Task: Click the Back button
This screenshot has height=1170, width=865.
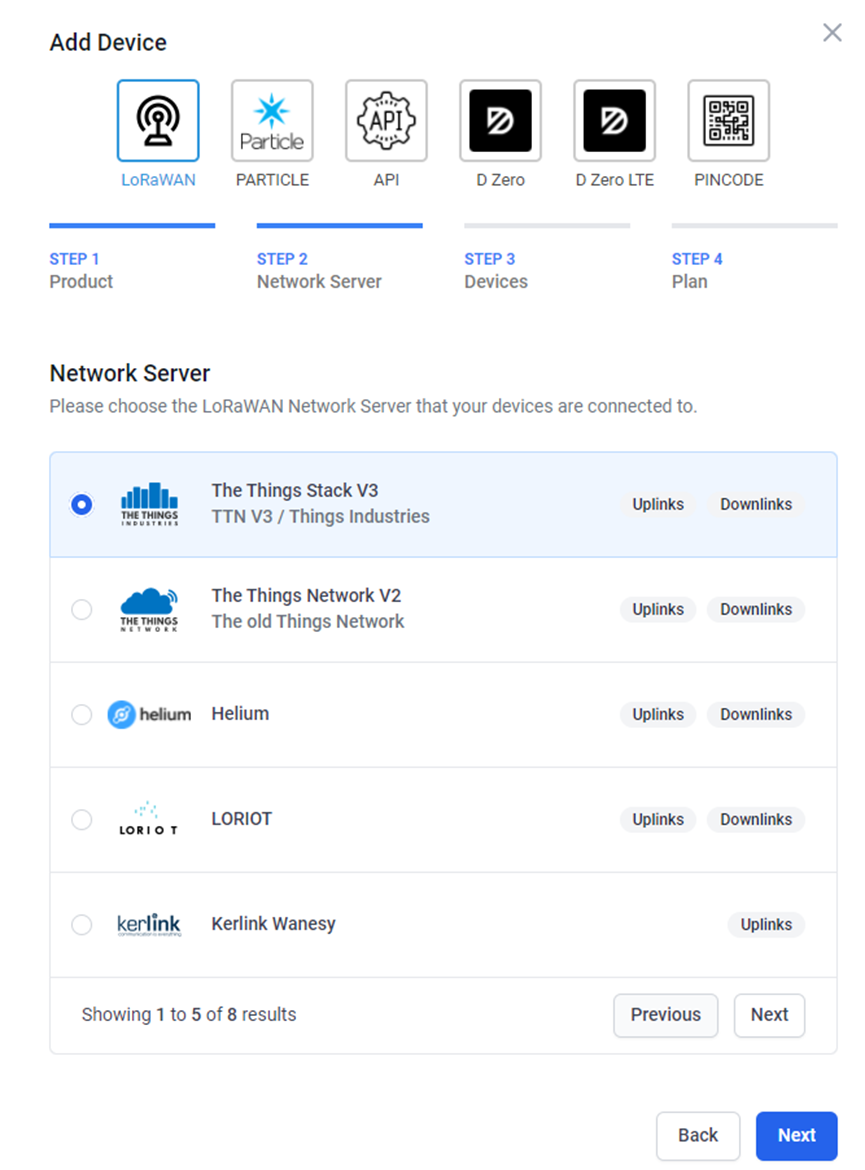Action: 698,1136
